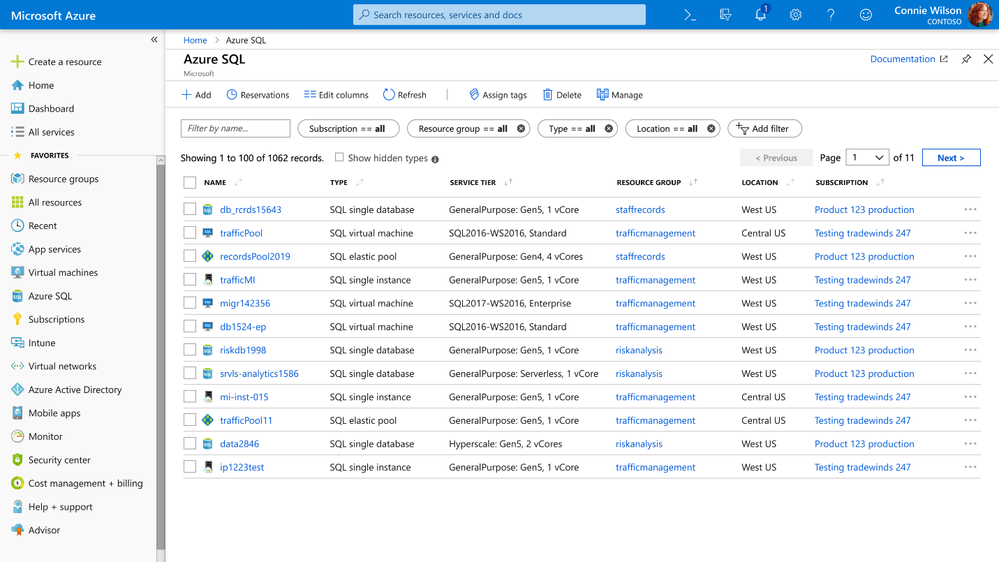The height and width of the screenshot is (562, 999).
Task: Click Edit columns command
Action: (x=336, y=95)
